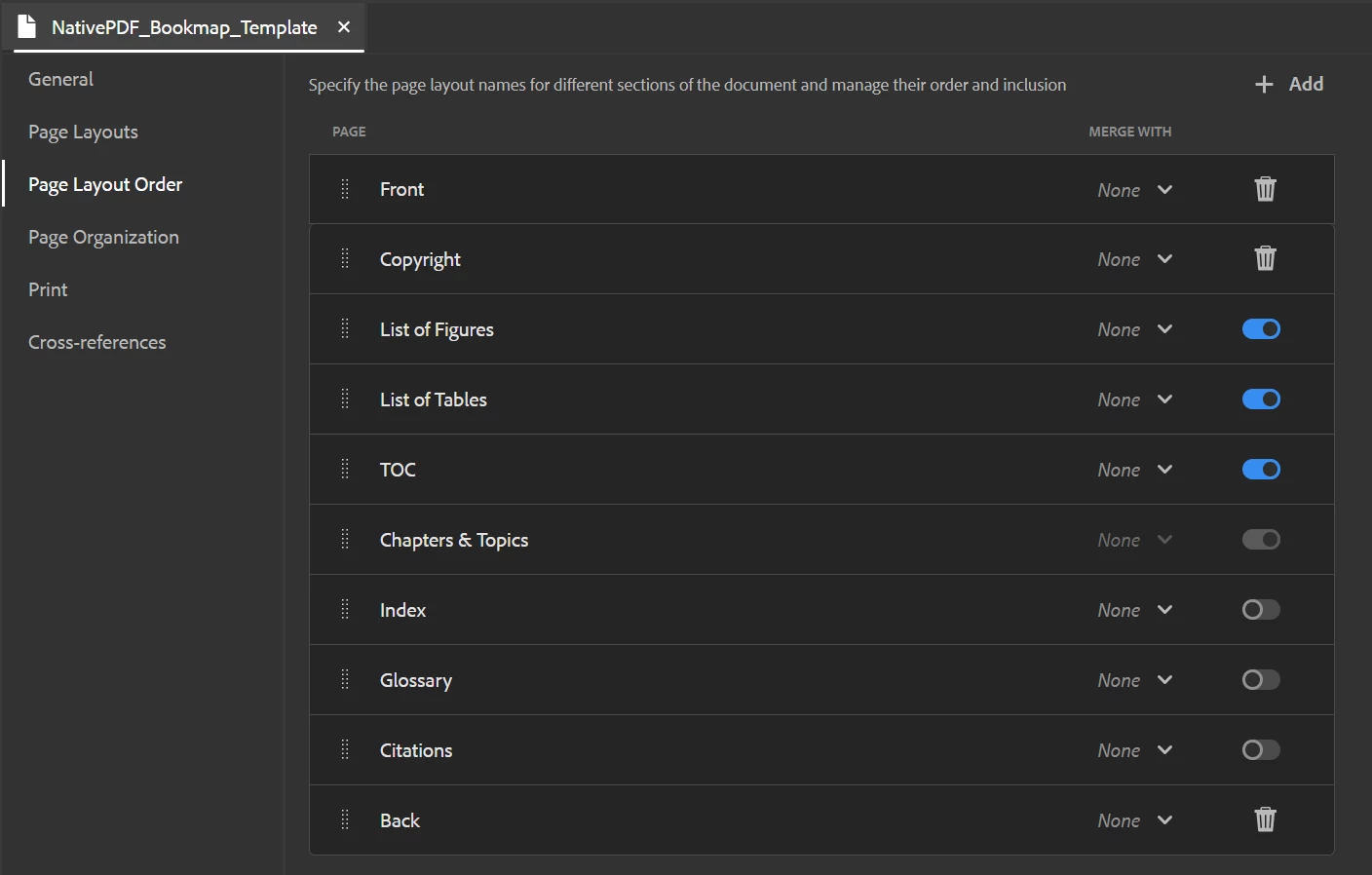Screen dimensions: 1372x875
Task: Click the List of Figures page name
Action: pyautogui.click(x=437, y=329)
